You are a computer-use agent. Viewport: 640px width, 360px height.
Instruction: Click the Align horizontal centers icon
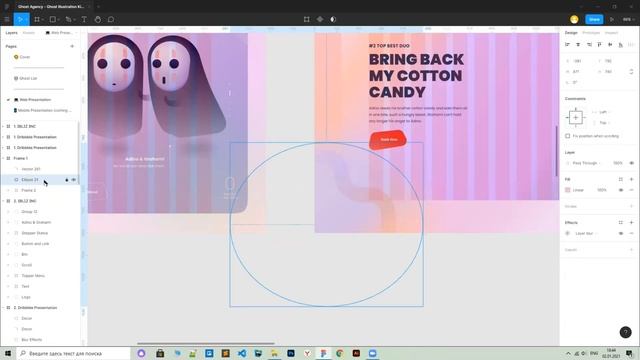coord(578,44)
